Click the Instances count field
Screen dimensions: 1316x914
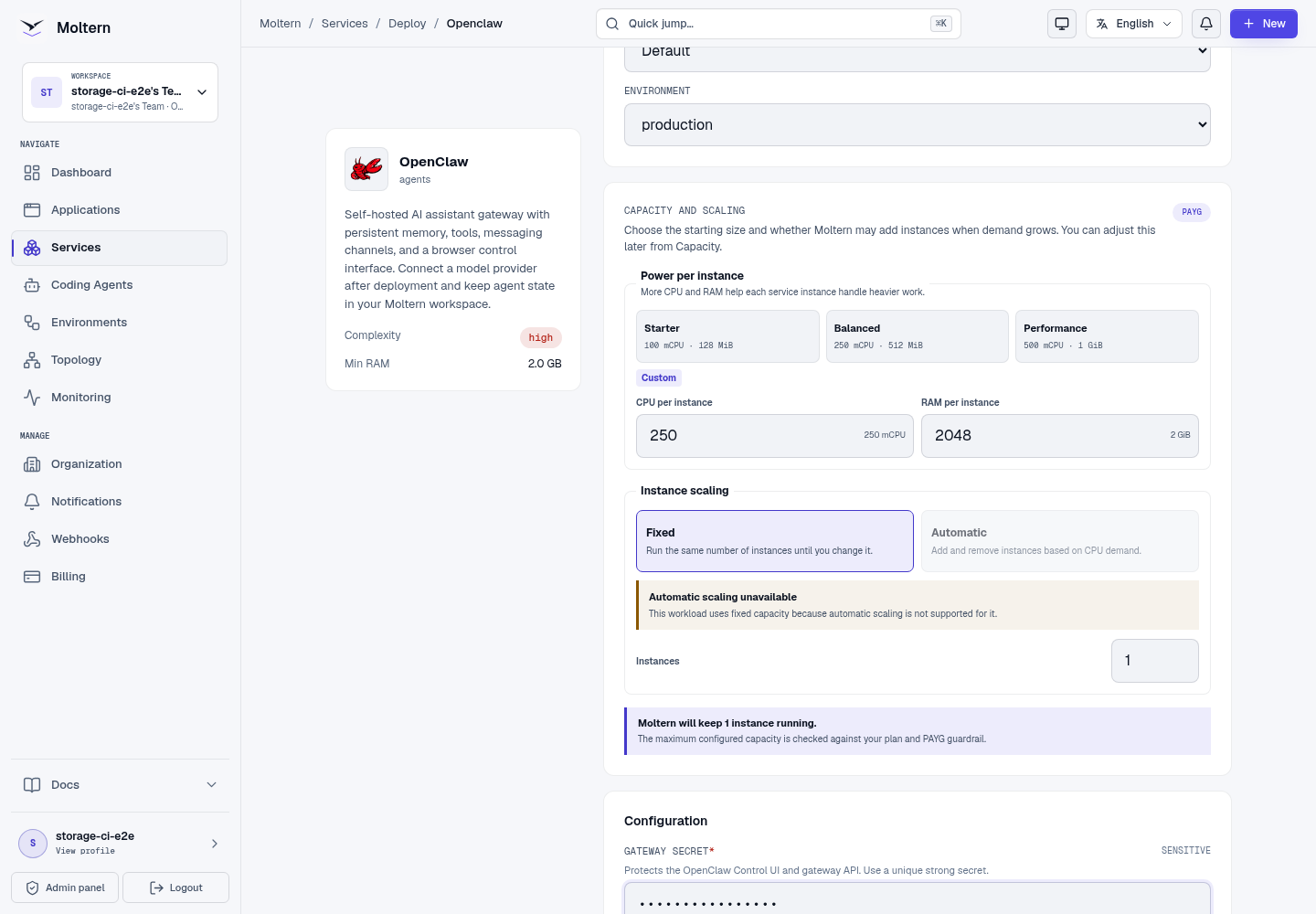[1155, 661]
